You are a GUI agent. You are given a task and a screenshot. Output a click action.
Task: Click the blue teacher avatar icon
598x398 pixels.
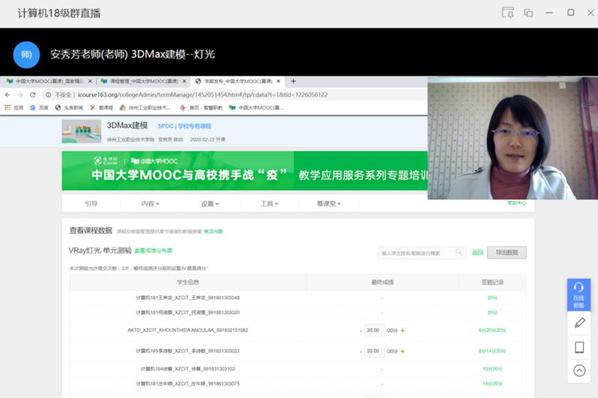tap(26, 55)
